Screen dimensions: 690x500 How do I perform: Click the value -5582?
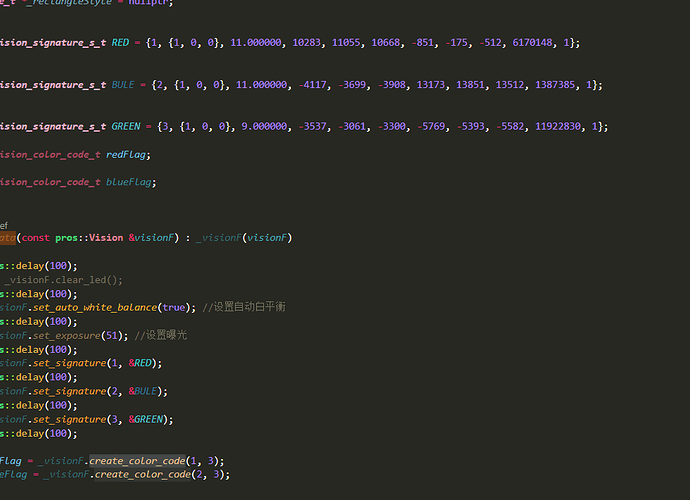click(510, 127)
